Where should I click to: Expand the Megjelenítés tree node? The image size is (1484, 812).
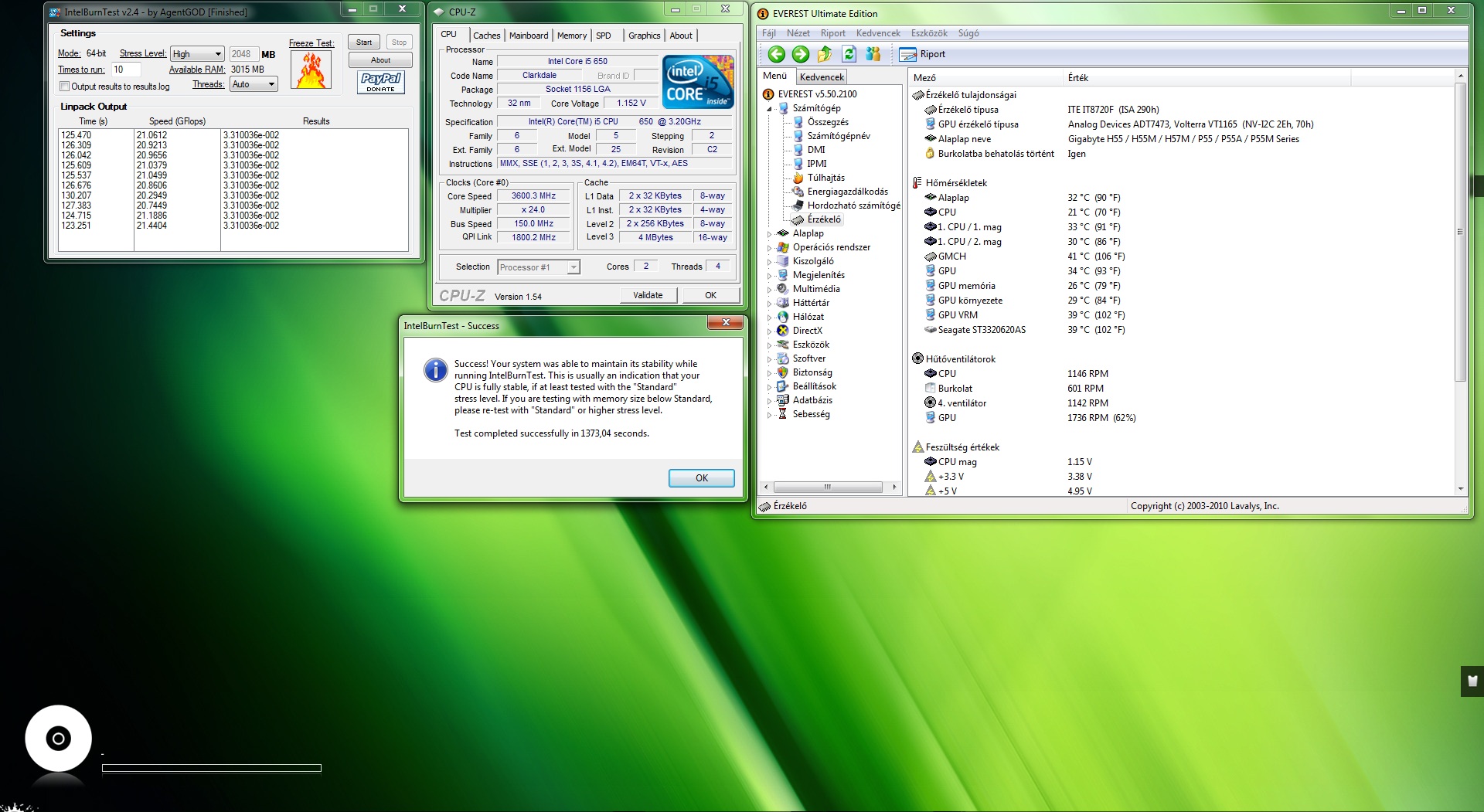click(769, 276)
